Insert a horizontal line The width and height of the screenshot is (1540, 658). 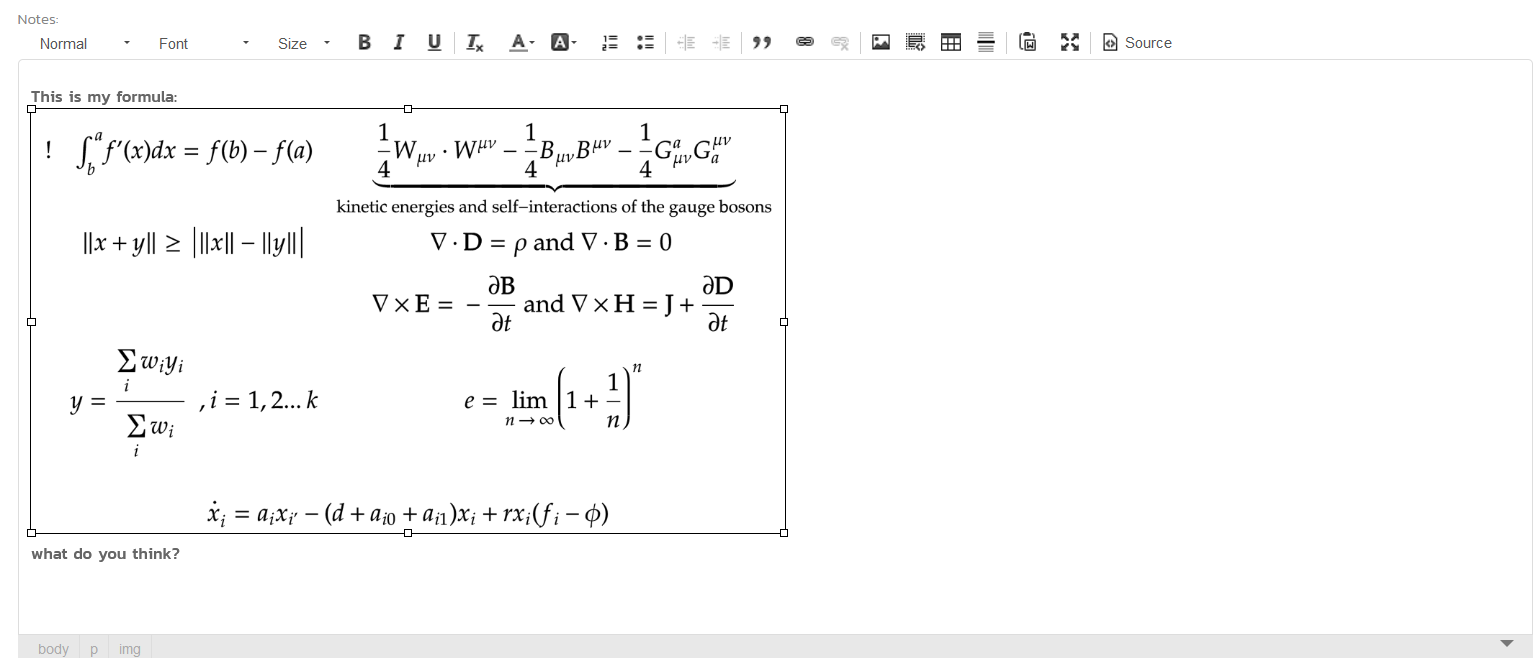pyautogui.click(x=986, y=43)
